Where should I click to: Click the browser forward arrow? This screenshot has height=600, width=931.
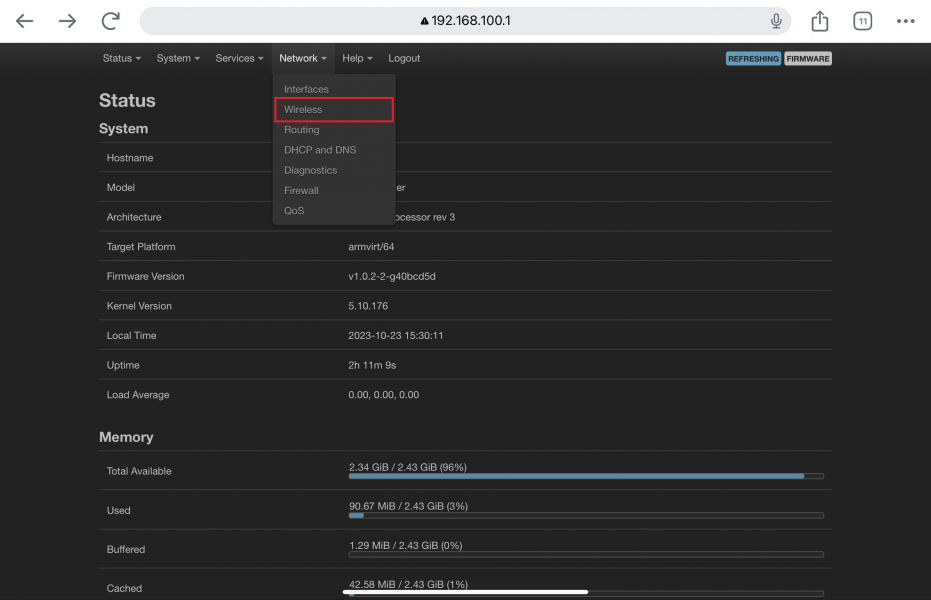(67, 20)
